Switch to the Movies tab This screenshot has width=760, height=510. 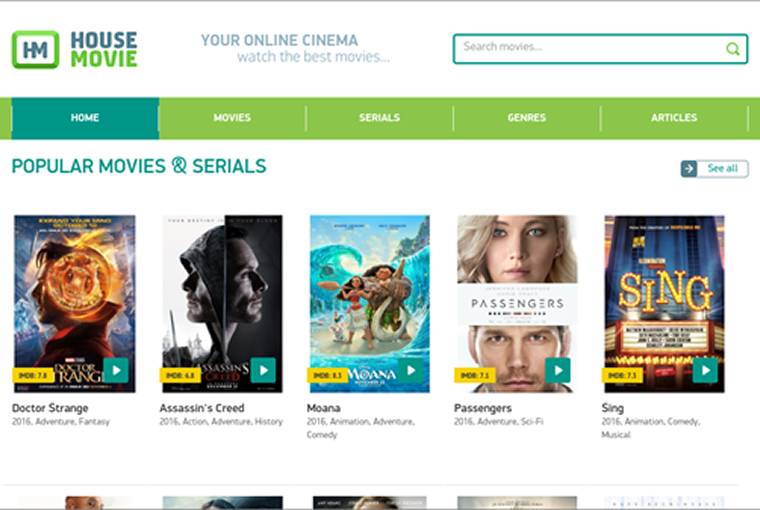[x=232, y=118]
